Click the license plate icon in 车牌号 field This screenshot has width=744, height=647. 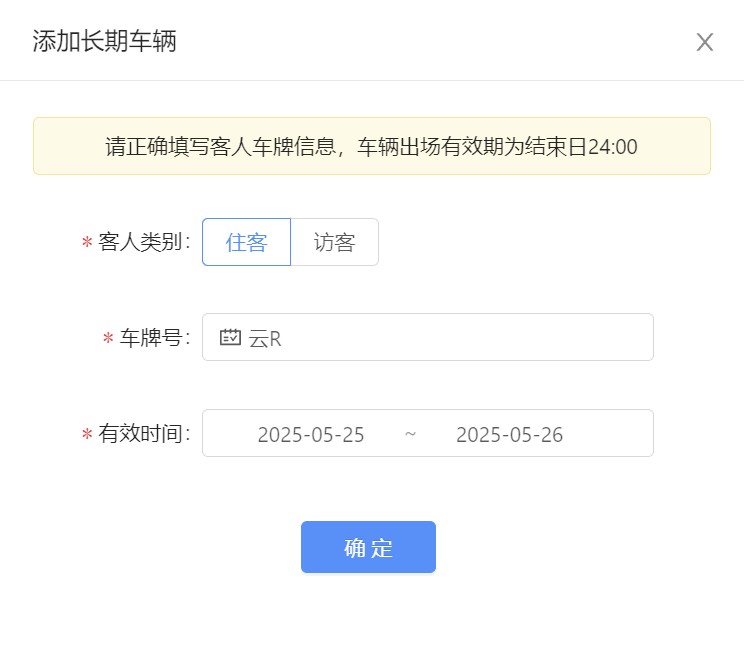[x=230, y=337]
